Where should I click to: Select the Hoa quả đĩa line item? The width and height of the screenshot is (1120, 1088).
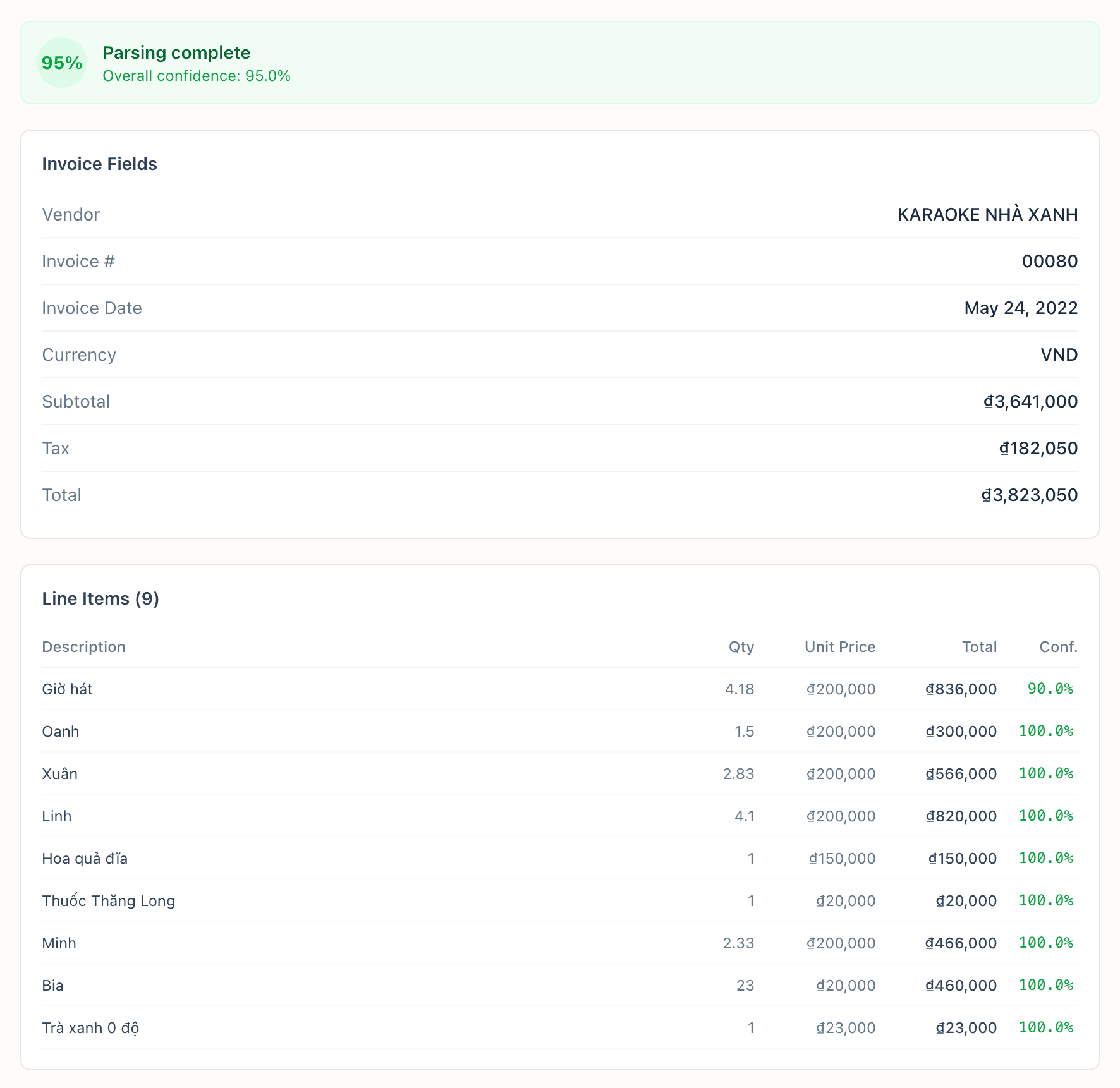(x=85, y=858)
